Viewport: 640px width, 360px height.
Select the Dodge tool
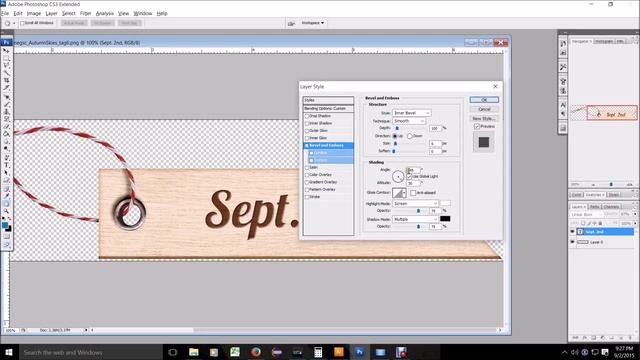pyautogui.click(x=7, y=149)
